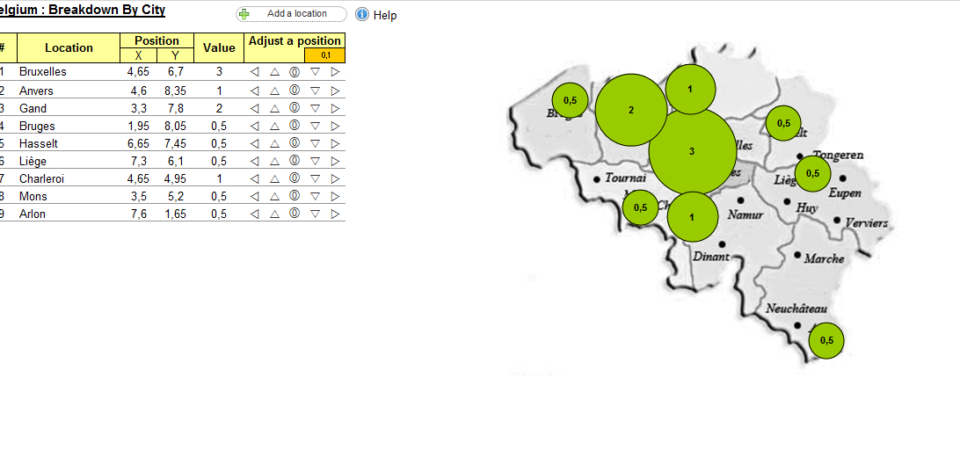Reset Mons position with the center icon
Image resolution: width=960 pixels, height=450 pixels.
point(294,196)
